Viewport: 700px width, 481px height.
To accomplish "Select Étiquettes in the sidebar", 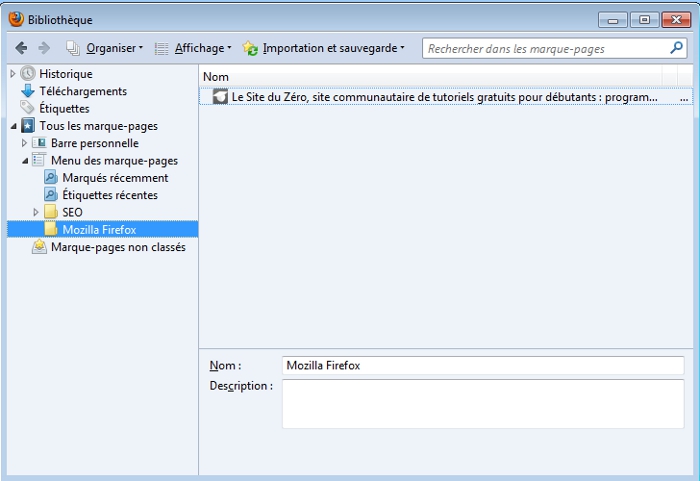I will (x=64, y=109).
